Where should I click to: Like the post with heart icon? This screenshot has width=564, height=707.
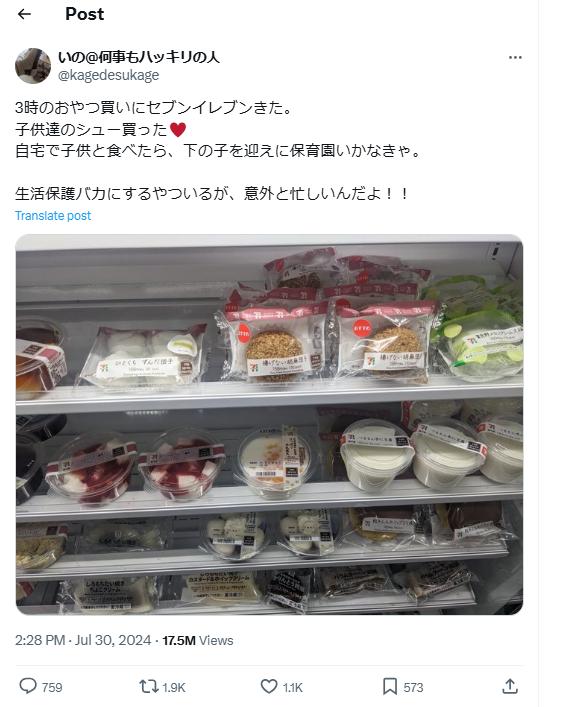point(269,686)
